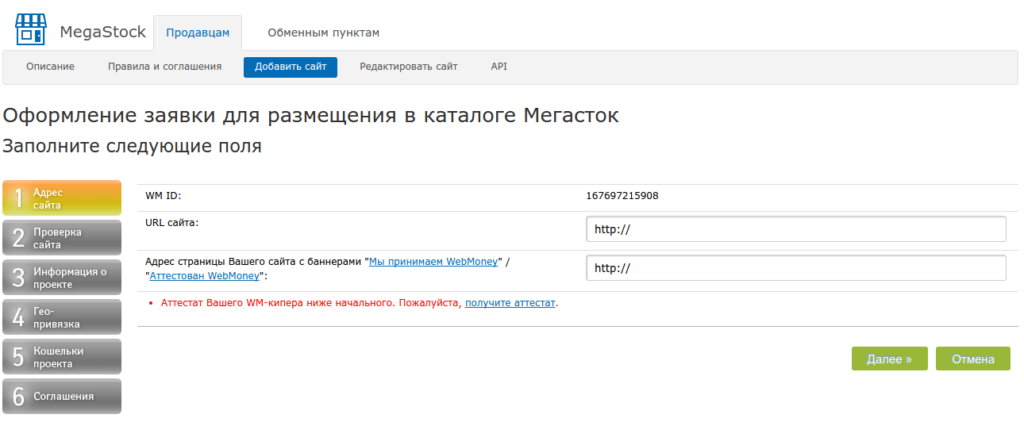
Task: Open the Аттестован WebMoney link
Action: (x=206, y=276)
